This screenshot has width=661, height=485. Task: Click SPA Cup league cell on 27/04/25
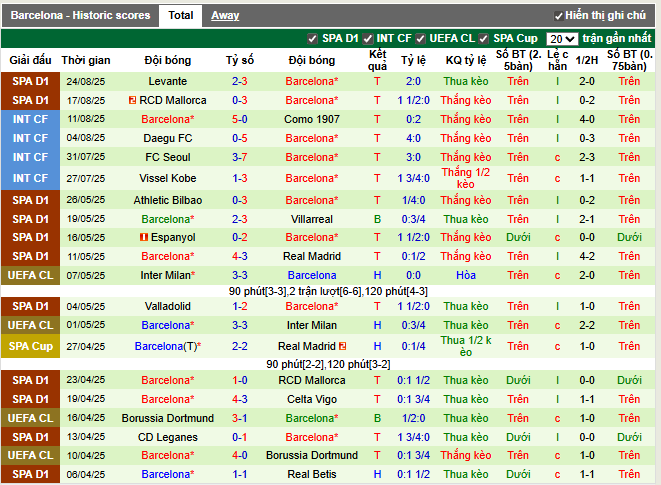30,346
